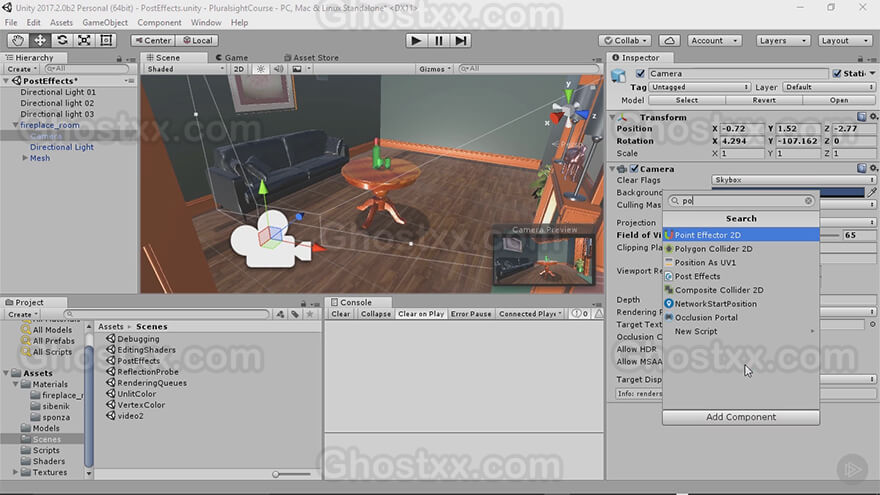Click the Step frame button

coord(460,40)
